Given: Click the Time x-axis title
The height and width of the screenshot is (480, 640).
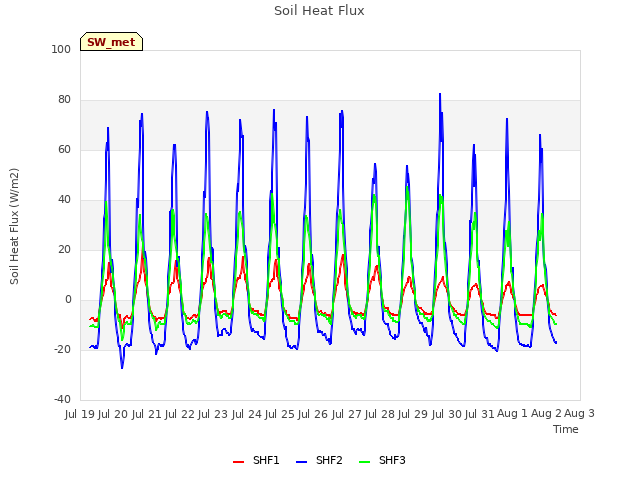Looking at the screenshot, I should pyautogui.click(x=566, y=429).
